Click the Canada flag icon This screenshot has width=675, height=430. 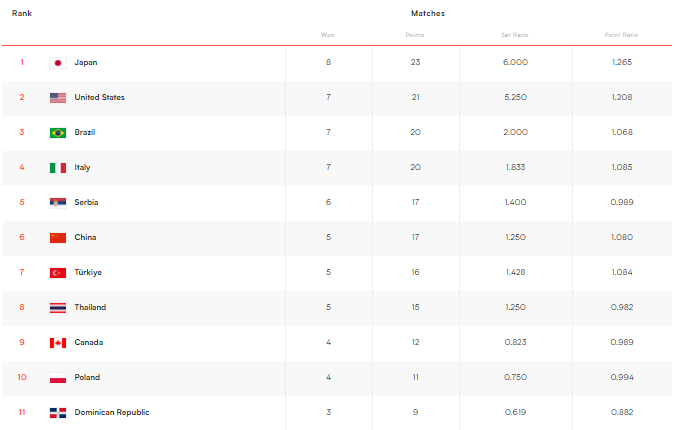click(x=58, y=343)
